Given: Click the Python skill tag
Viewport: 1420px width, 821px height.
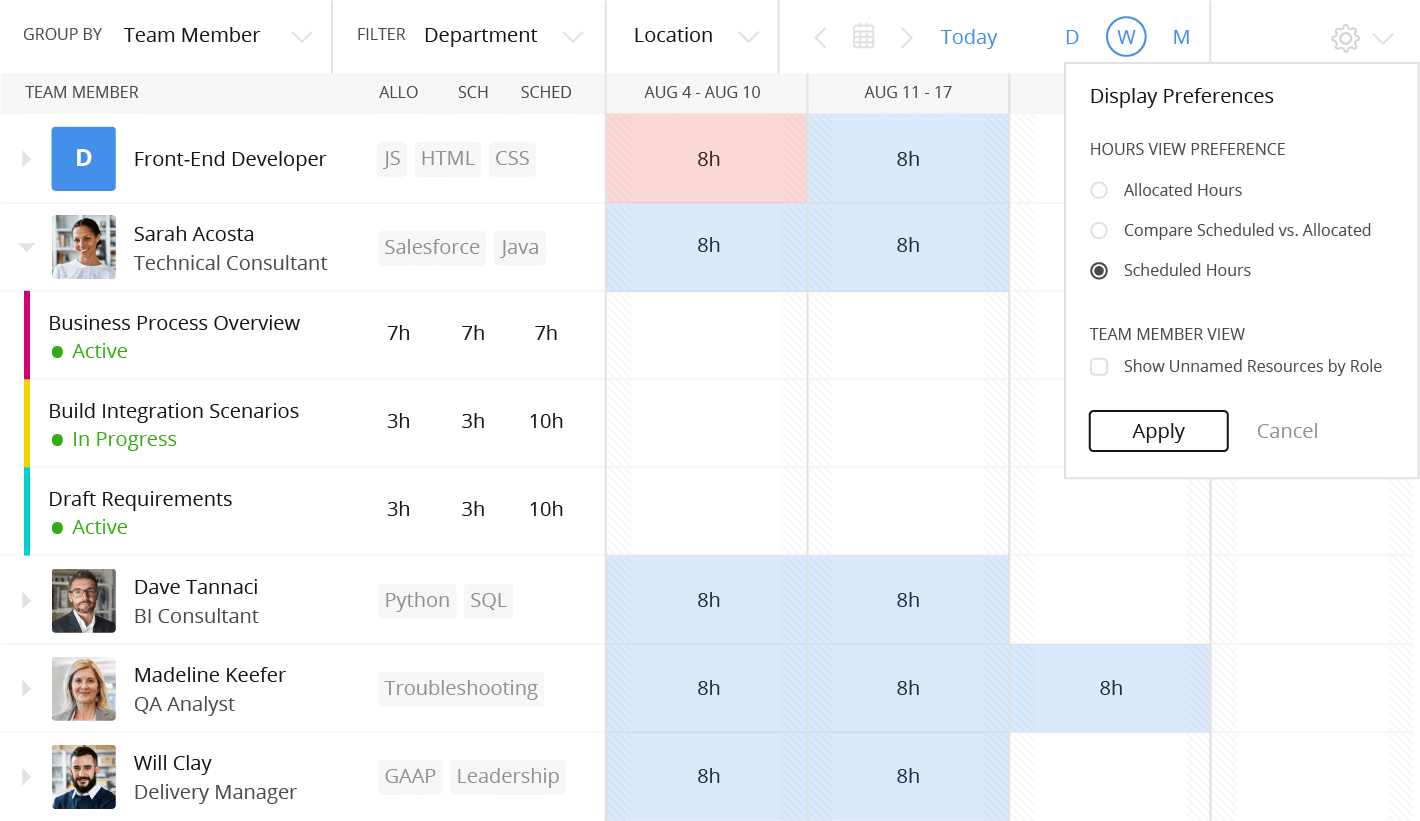Looking at the screenshot, I should pyautogui.click(x=417, y=600).
